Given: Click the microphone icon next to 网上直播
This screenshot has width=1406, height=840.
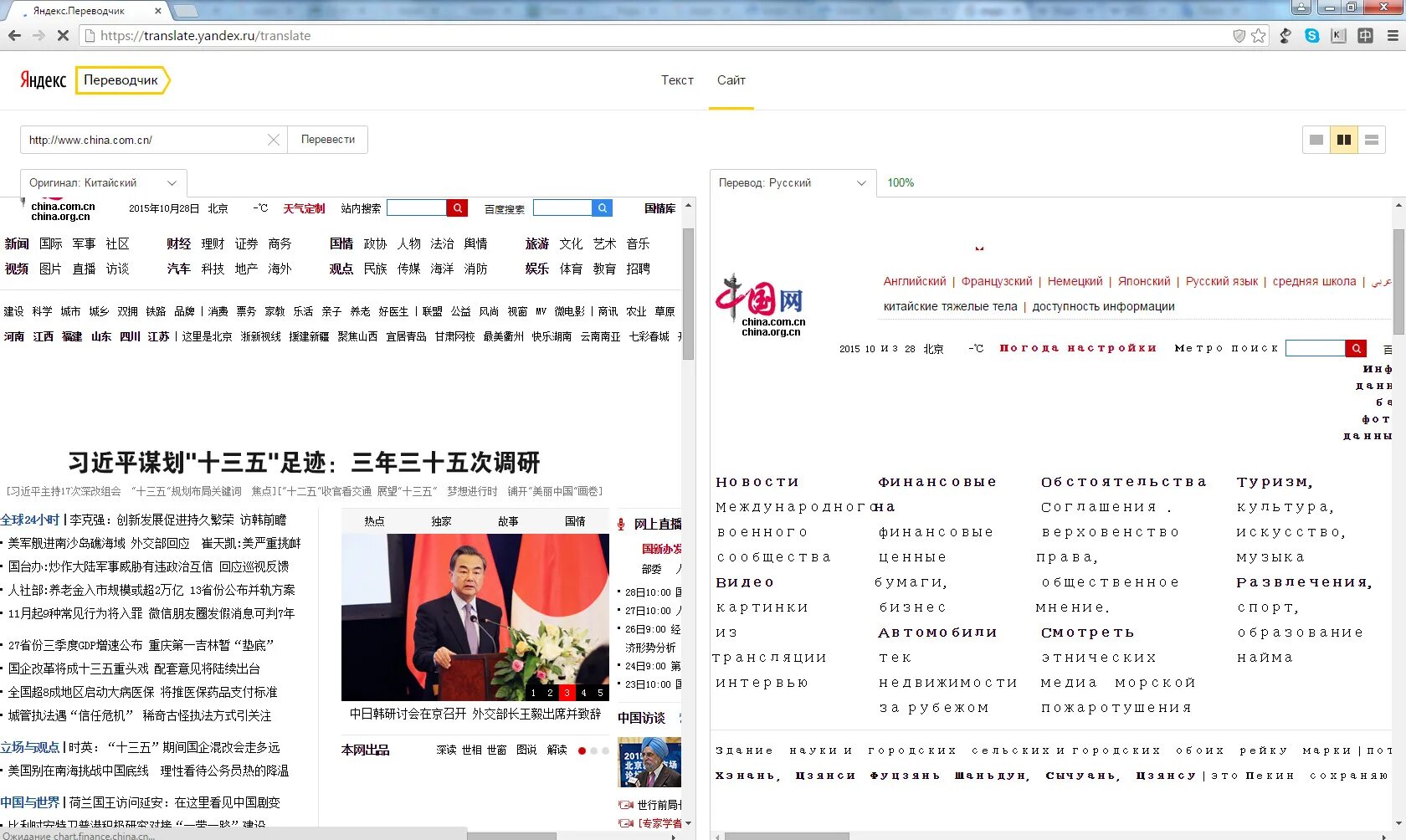Looking at the screenshot, I should 621,525.
